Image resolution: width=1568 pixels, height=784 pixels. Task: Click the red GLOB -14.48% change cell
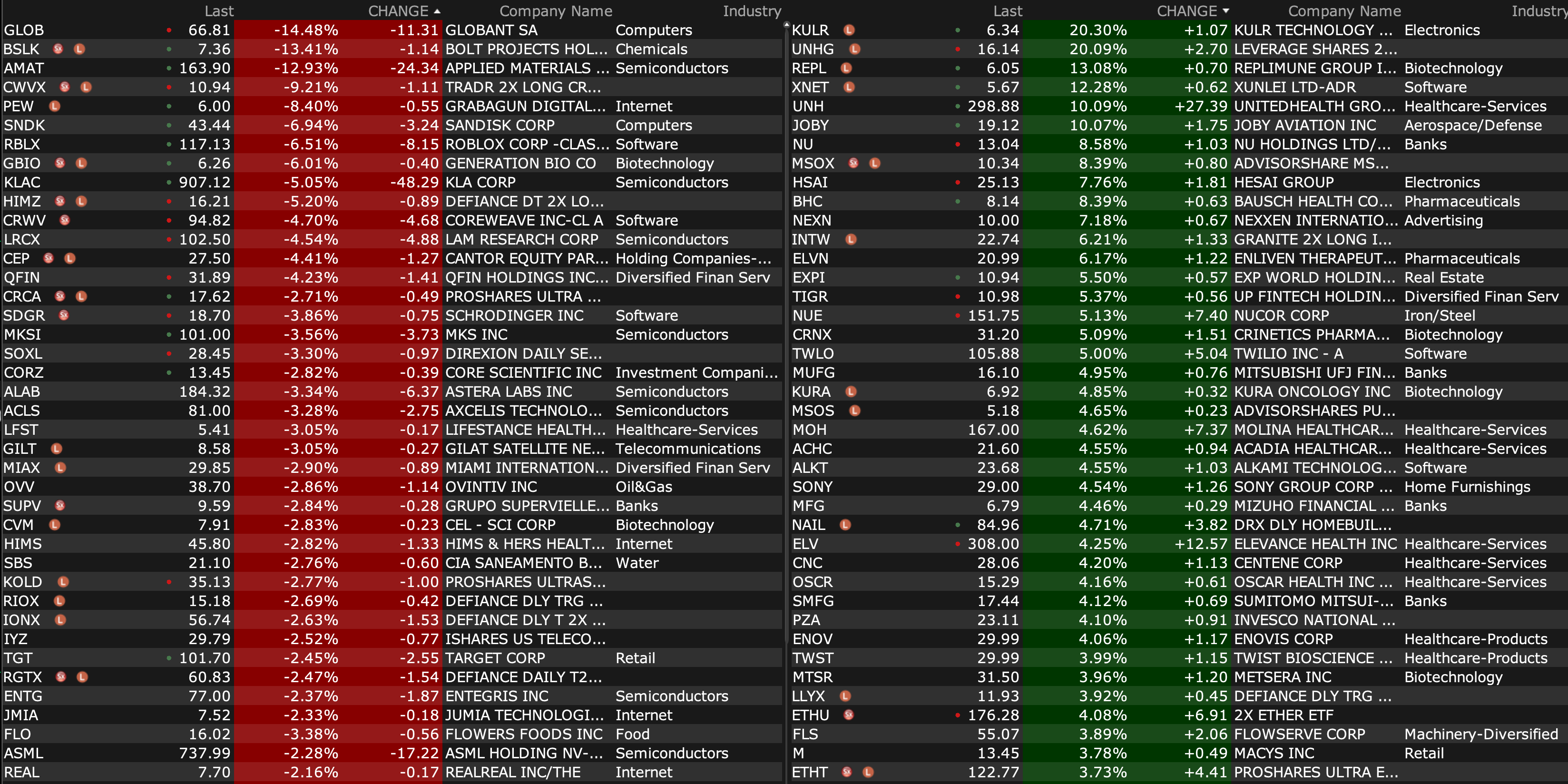coord(305,30)
